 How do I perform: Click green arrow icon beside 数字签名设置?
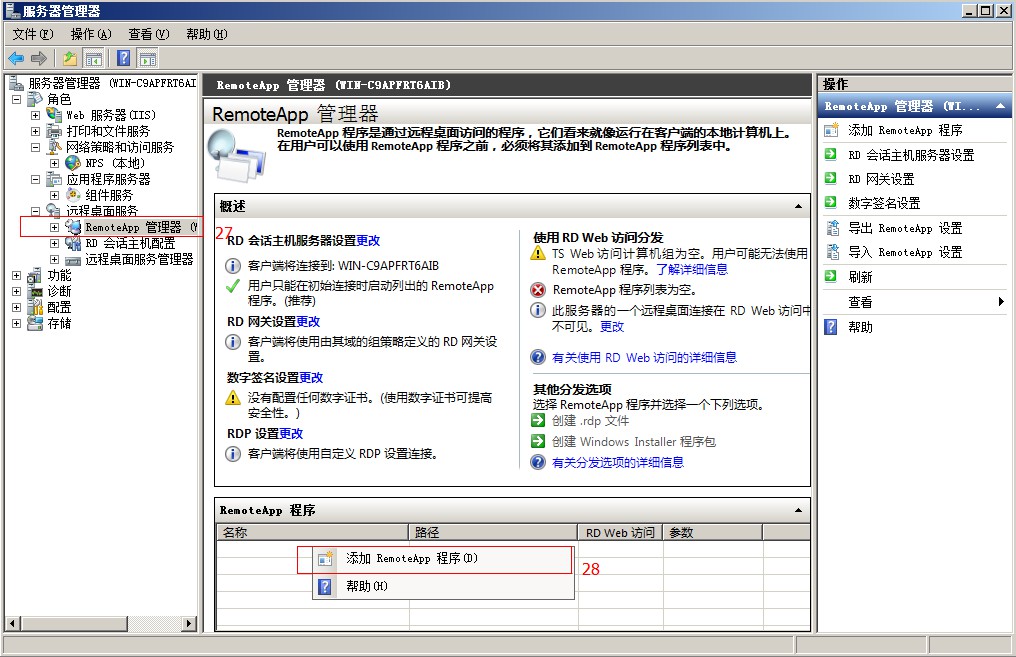coord(831,202)
